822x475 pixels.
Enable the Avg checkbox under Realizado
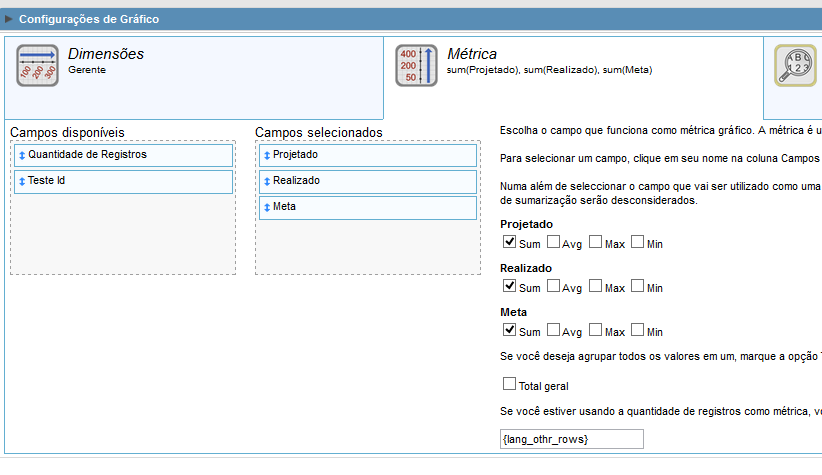tap(553, 287)
